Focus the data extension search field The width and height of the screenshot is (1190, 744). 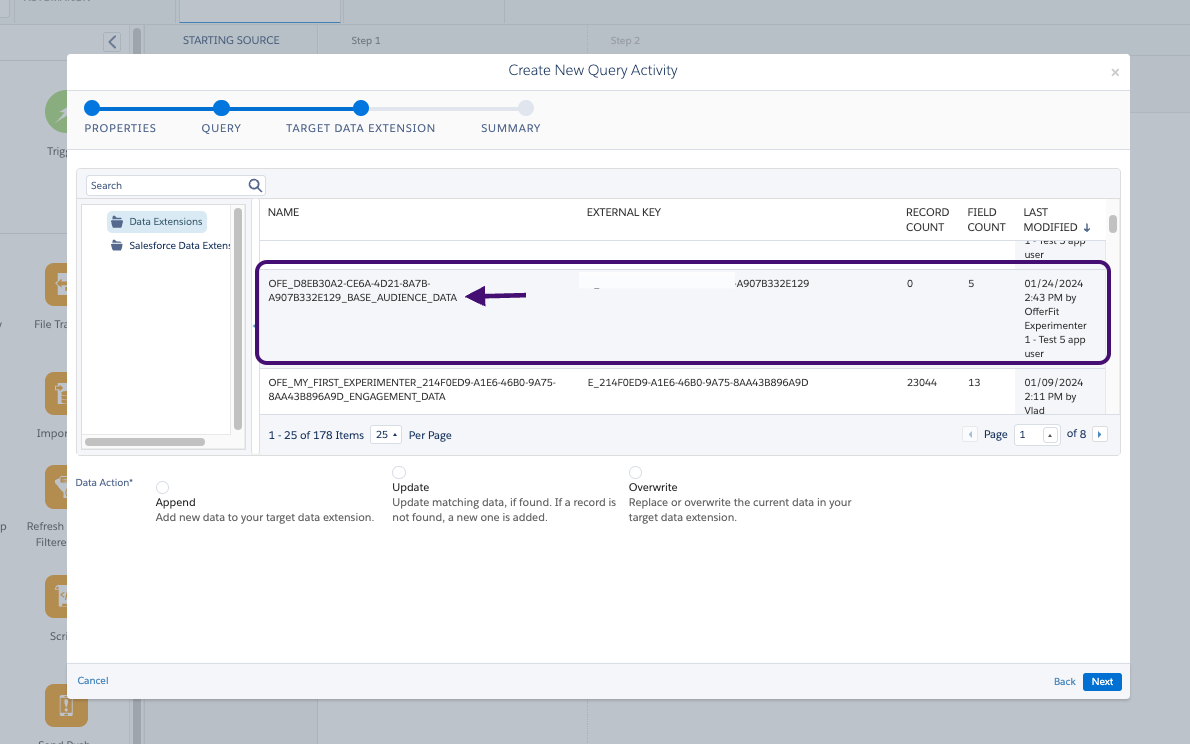coord(166,185)
